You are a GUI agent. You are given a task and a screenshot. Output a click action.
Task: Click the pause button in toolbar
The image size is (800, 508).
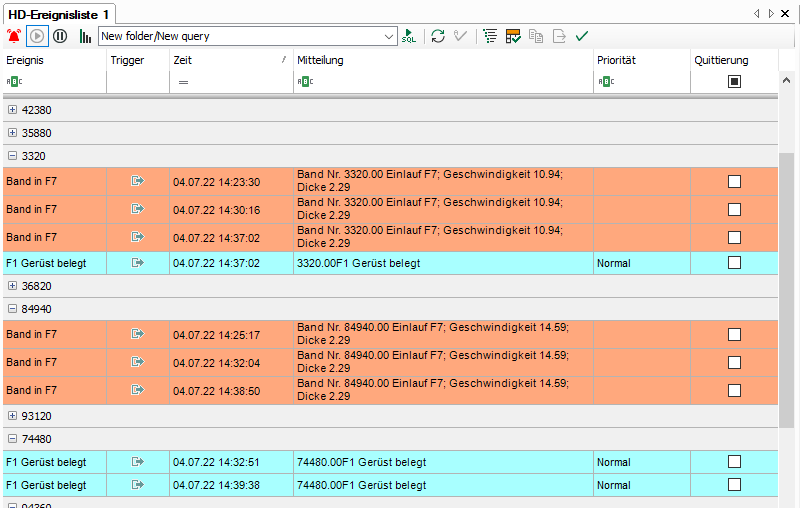pyautogui.click(x=60, y=36)
